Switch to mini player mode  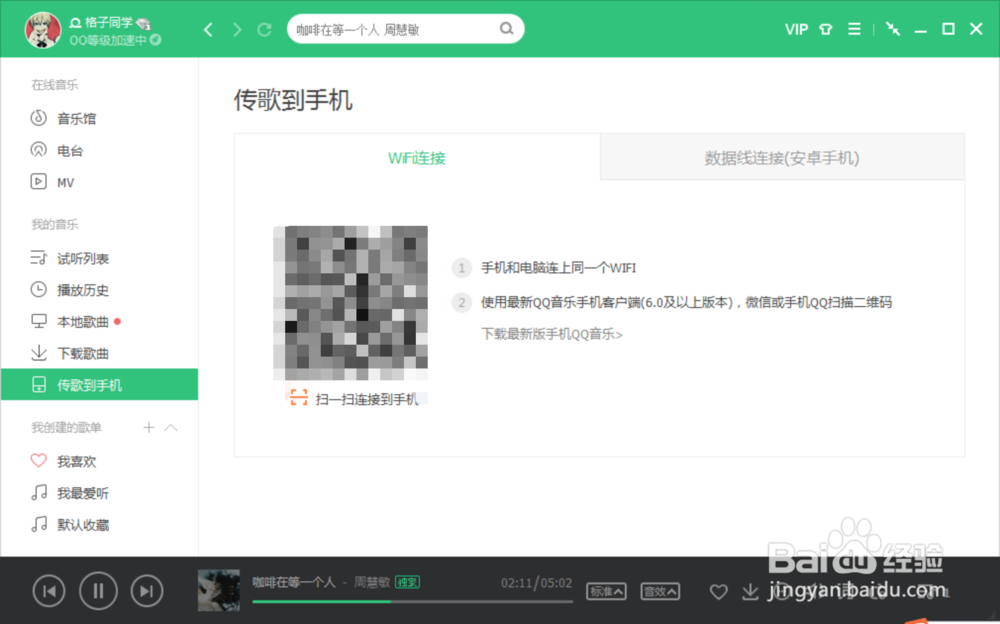coord(893,29)
